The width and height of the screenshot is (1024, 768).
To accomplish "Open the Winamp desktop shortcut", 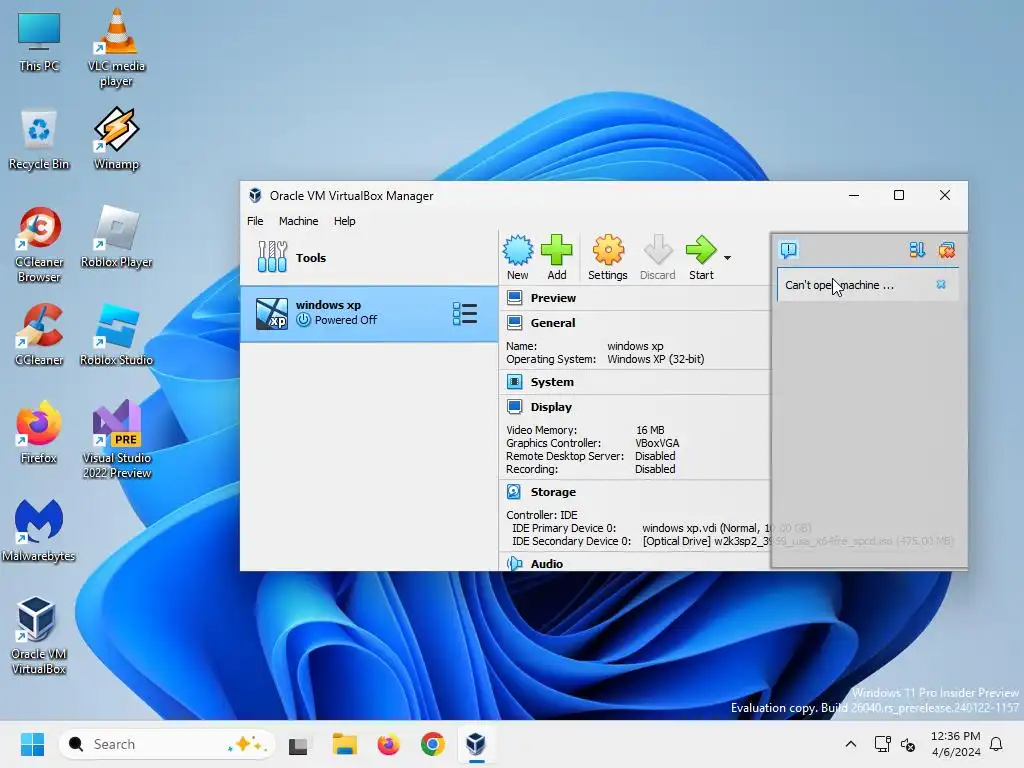I will (x=116, y=139).
